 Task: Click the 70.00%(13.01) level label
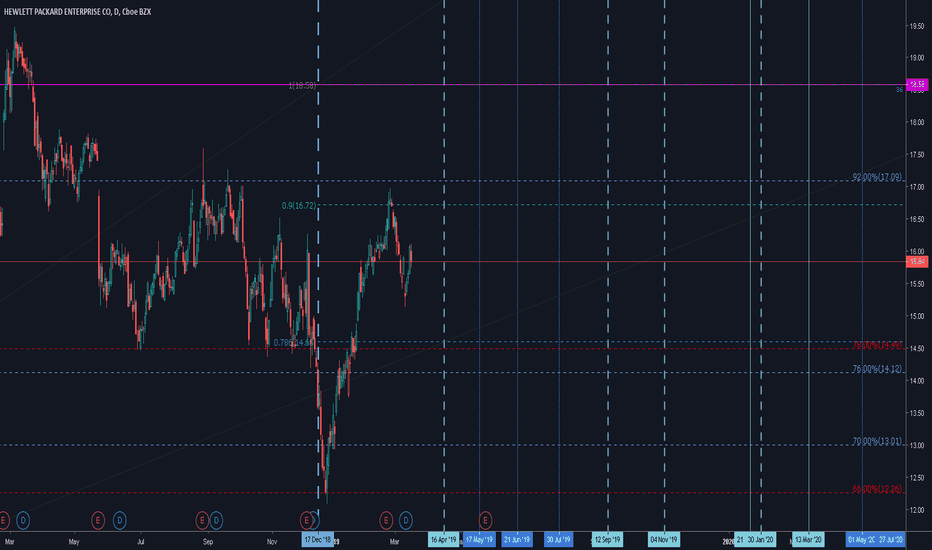click(877, 442)
